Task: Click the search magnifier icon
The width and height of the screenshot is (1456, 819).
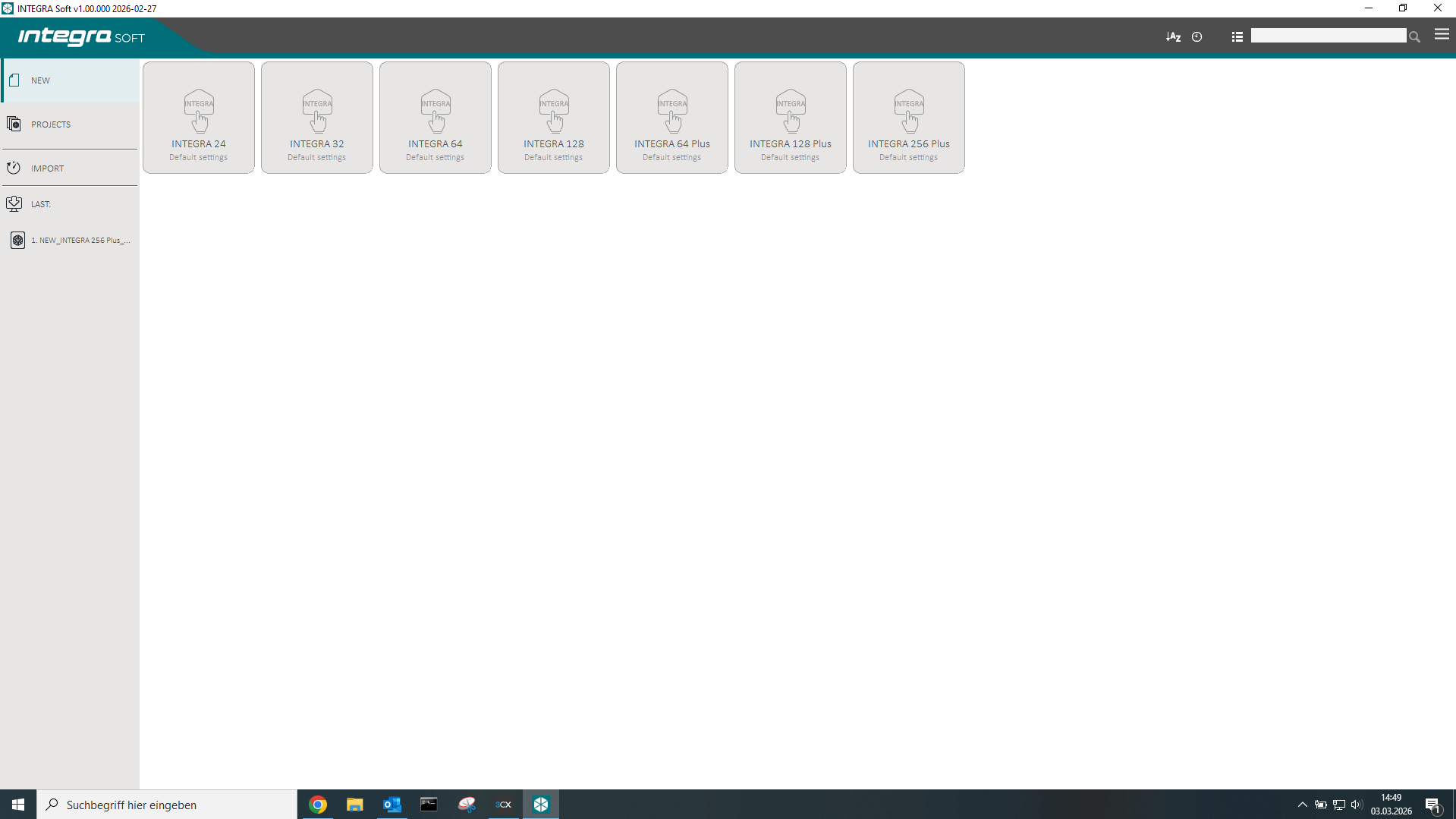Action: pyautogui.click(x=1414, y=36)
